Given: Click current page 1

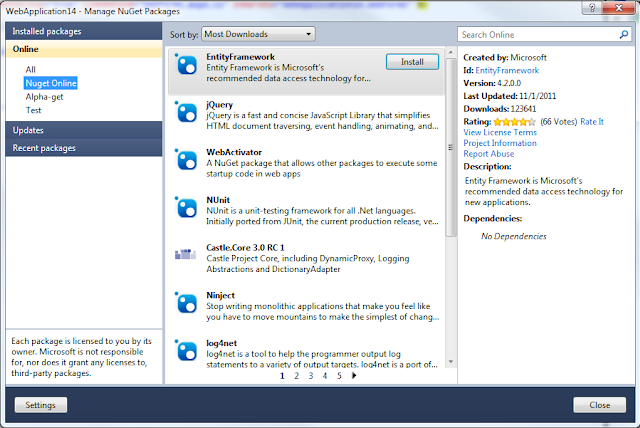Looking at the screenshot, I should pos(282,376).
